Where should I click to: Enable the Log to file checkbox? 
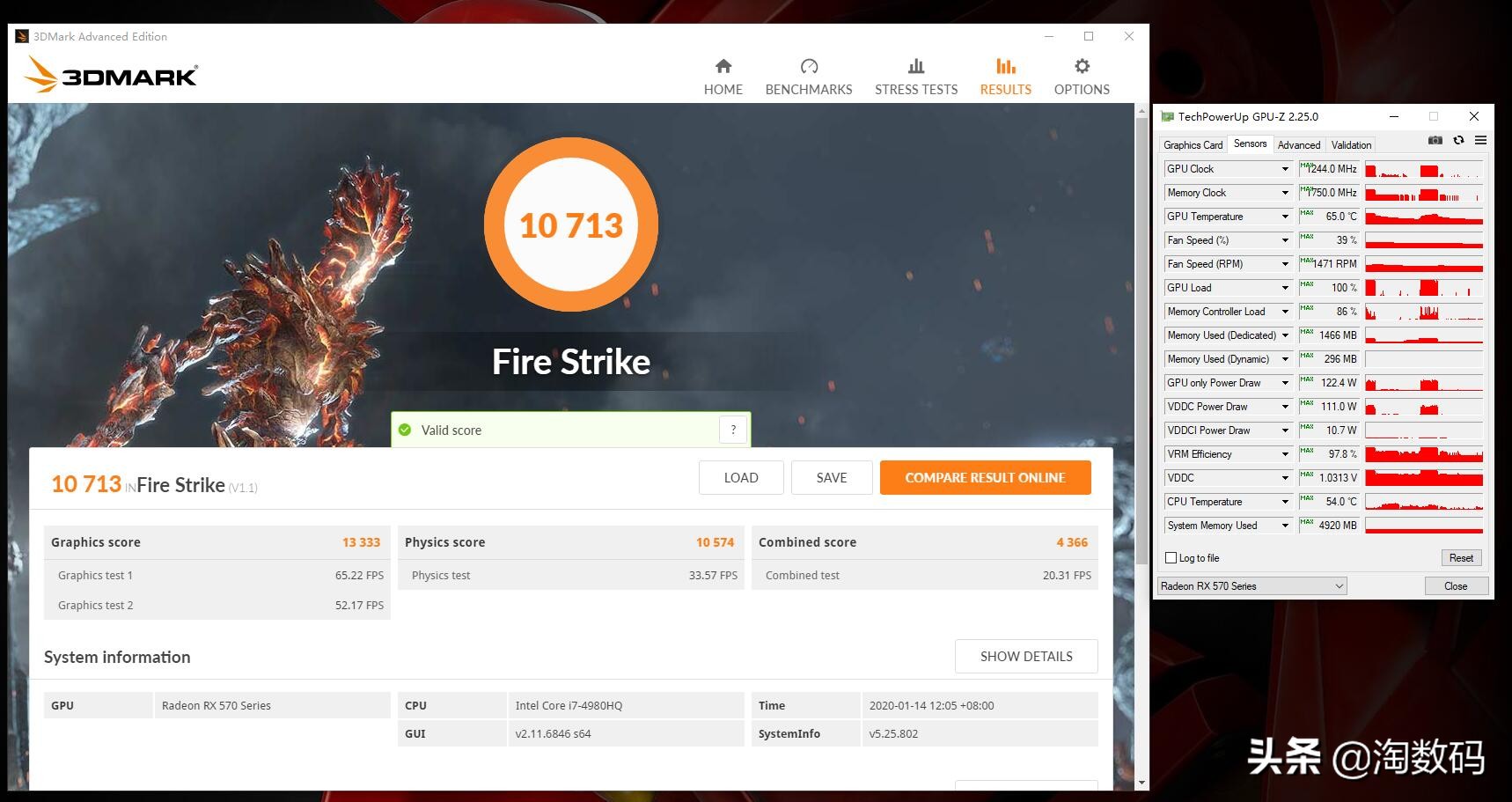(1171, 558)
